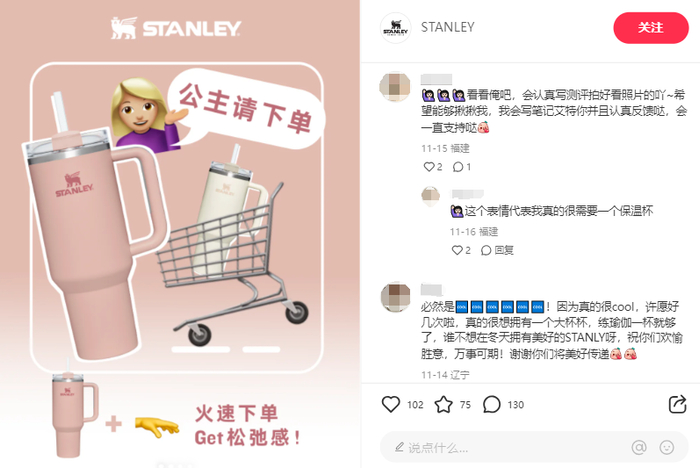The image size is (700, 468).
Task: Open the emoji picker in the comment box
Action: click(x=667, y=447)
